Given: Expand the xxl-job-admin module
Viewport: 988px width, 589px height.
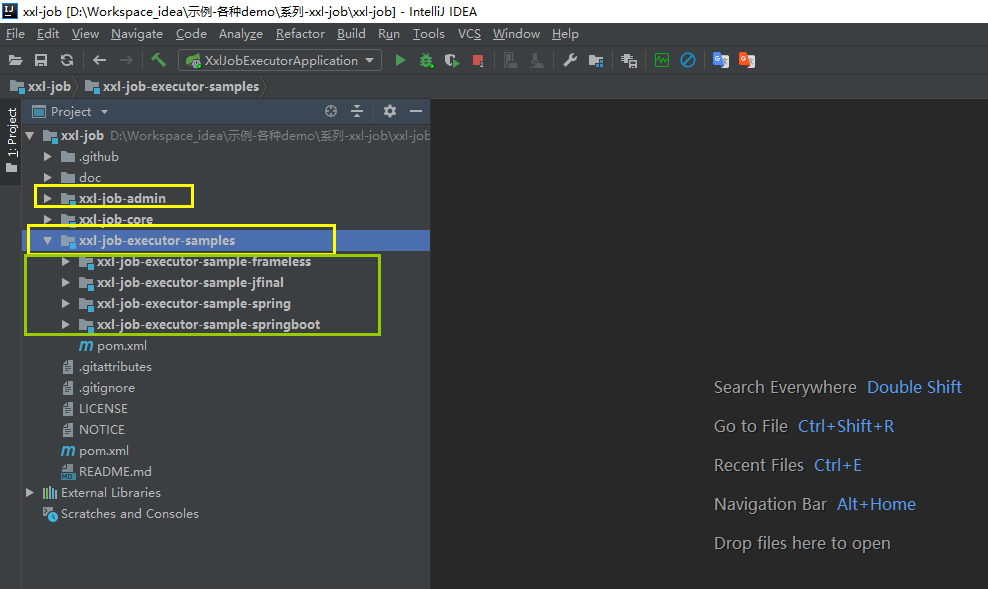Looking at the screenshot, I should pos(48,198).
